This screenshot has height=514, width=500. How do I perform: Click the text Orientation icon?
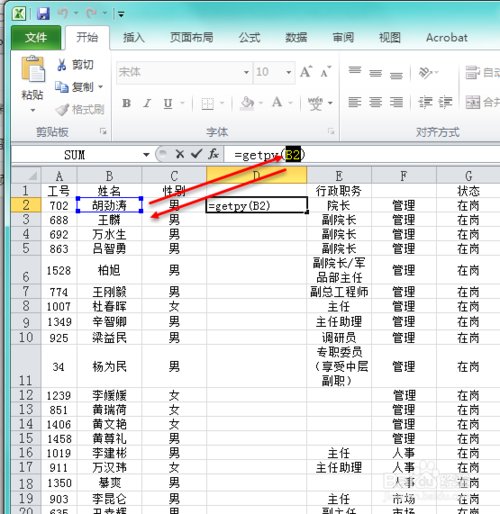click(x=426, y=72)
